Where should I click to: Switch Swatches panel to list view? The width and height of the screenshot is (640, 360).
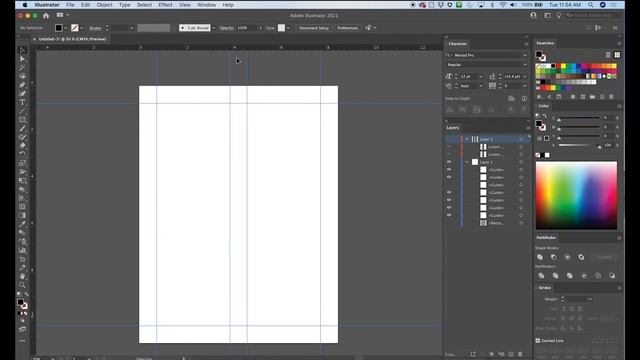608,55
